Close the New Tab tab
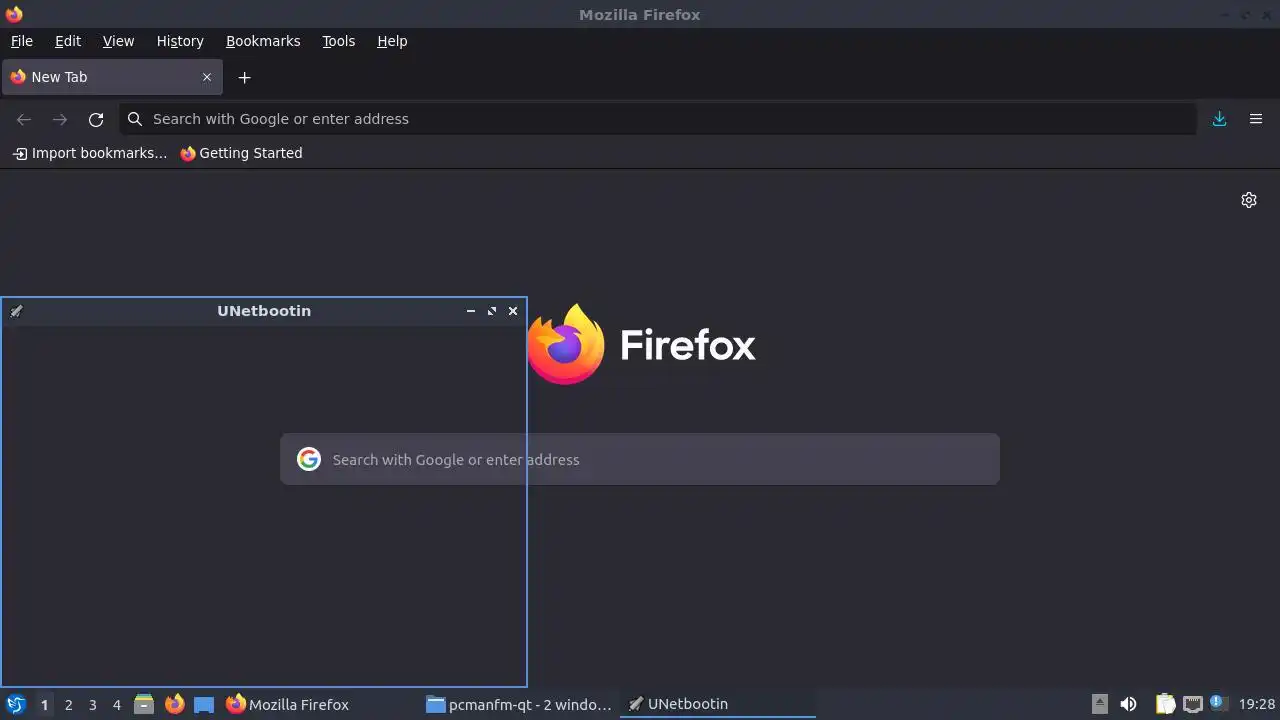This screenshot has height=720, width=1280. click(207, 77)
